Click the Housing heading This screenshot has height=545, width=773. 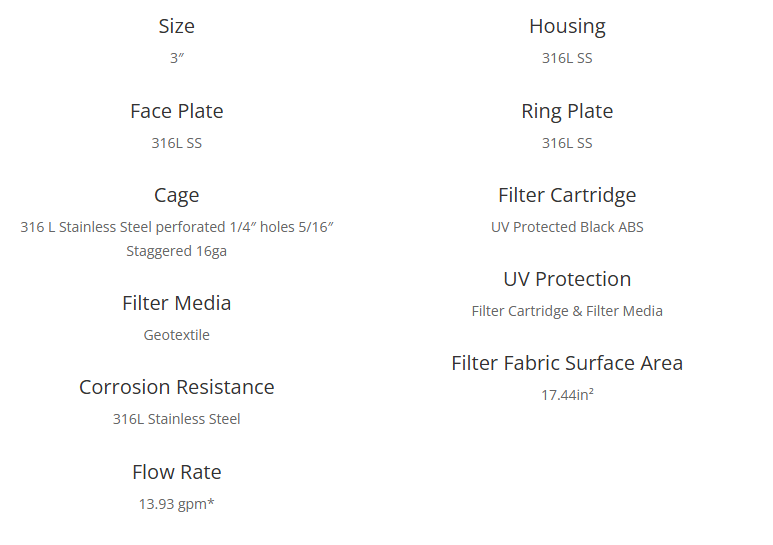tap(567, 27)
